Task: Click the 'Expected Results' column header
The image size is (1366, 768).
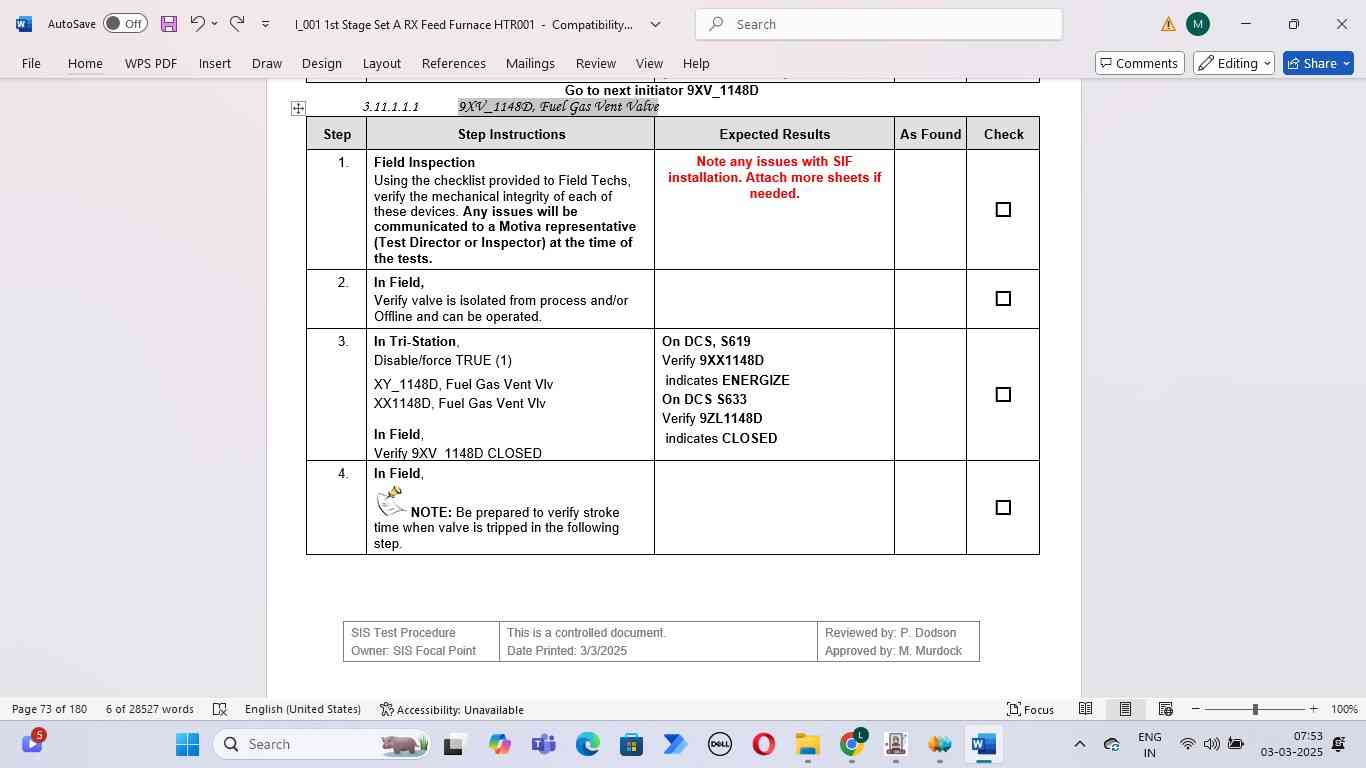Action: coord(774,134)
